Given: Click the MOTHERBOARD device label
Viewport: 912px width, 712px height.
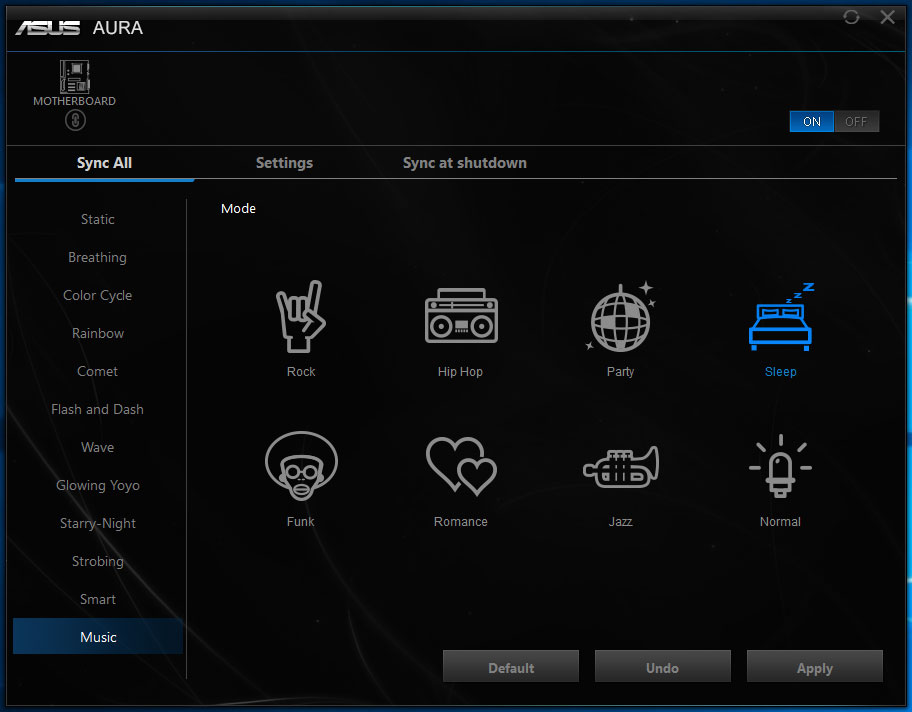Looking at the screenshot, I should point(74,101).
